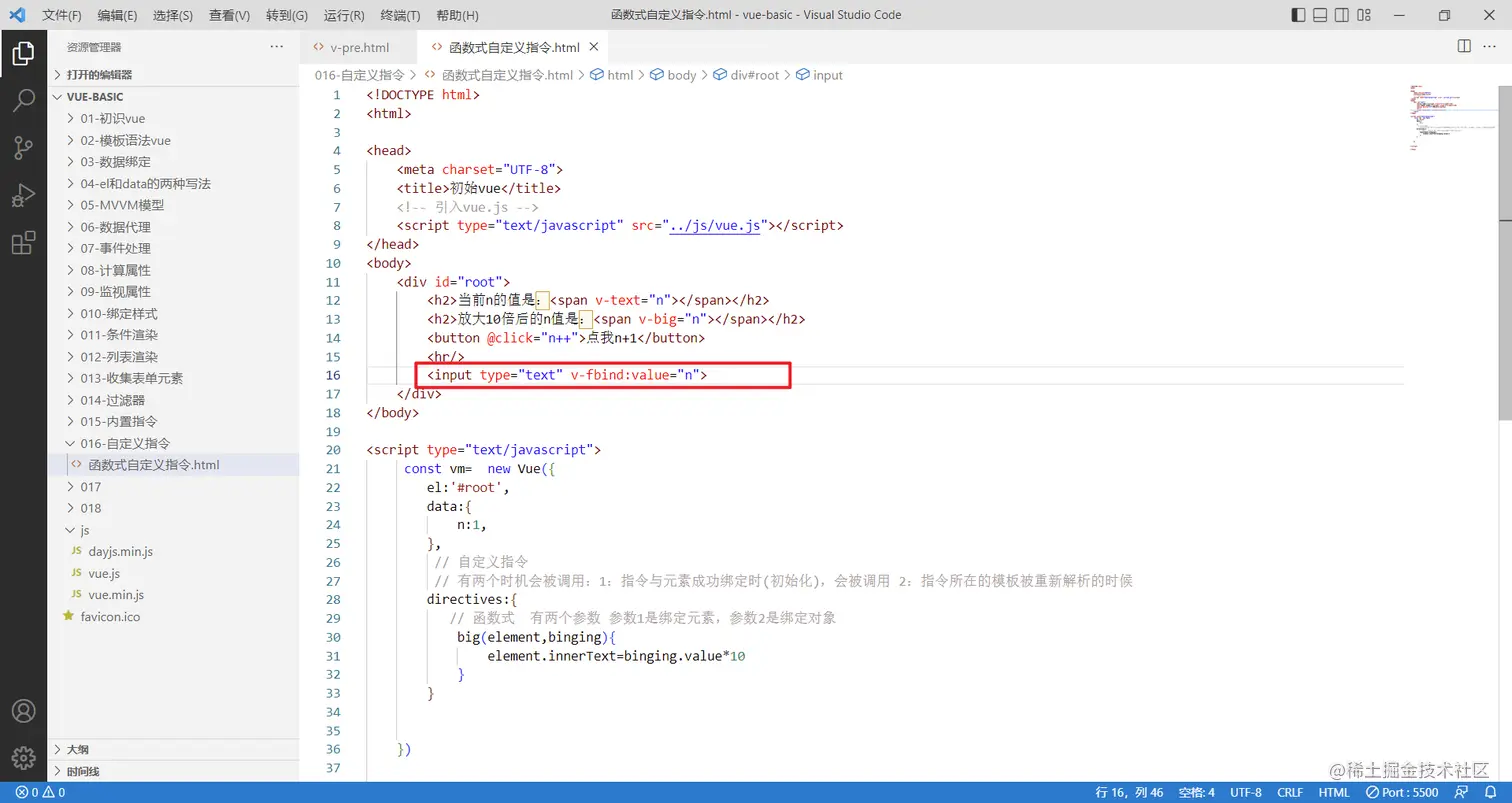
Task: Open dayjs.min.js file
Action: click(x=173, y=551)
